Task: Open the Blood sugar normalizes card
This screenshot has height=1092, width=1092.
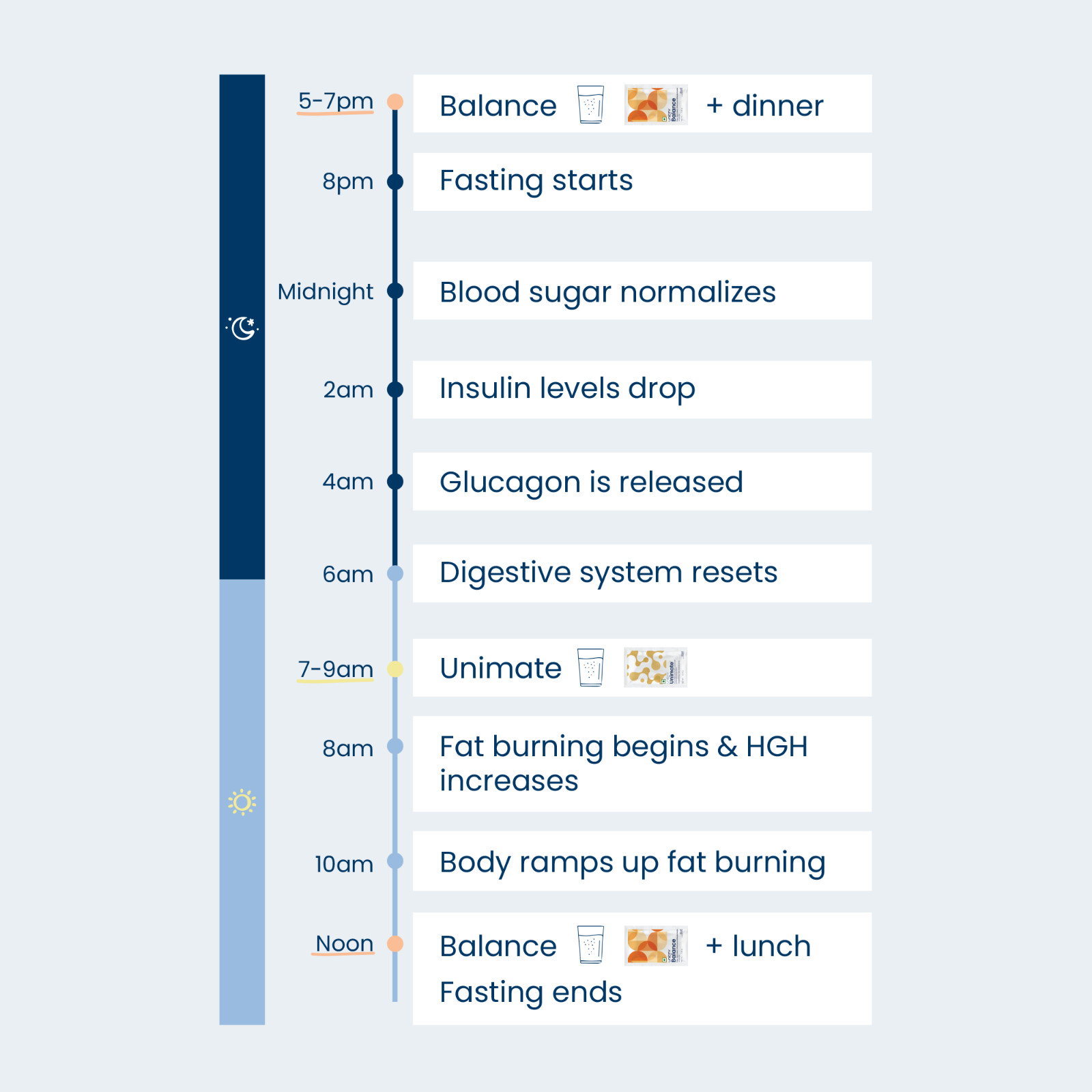Action: 642,291
